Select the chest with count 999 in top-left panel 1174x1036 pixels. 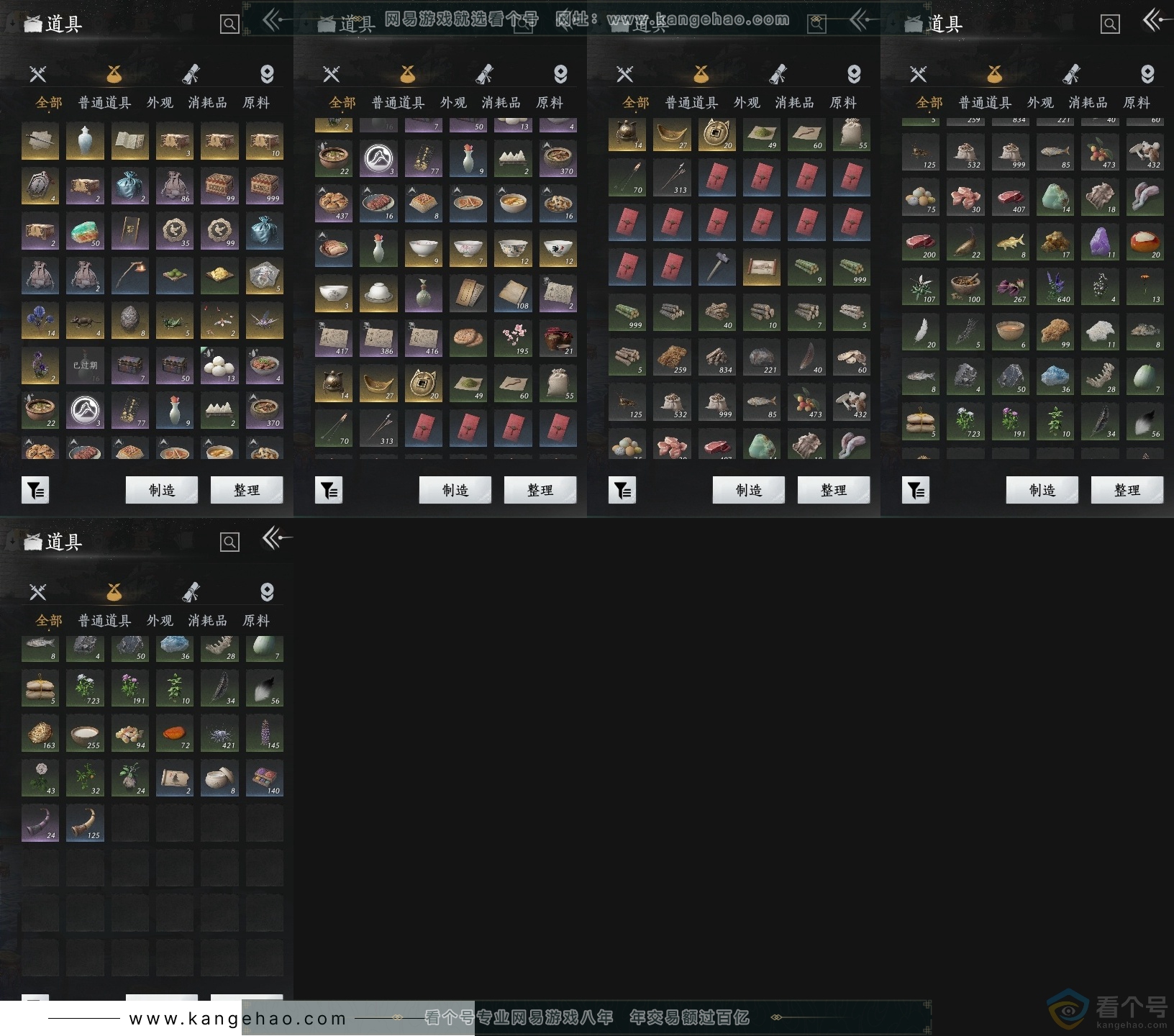point(265,186)
